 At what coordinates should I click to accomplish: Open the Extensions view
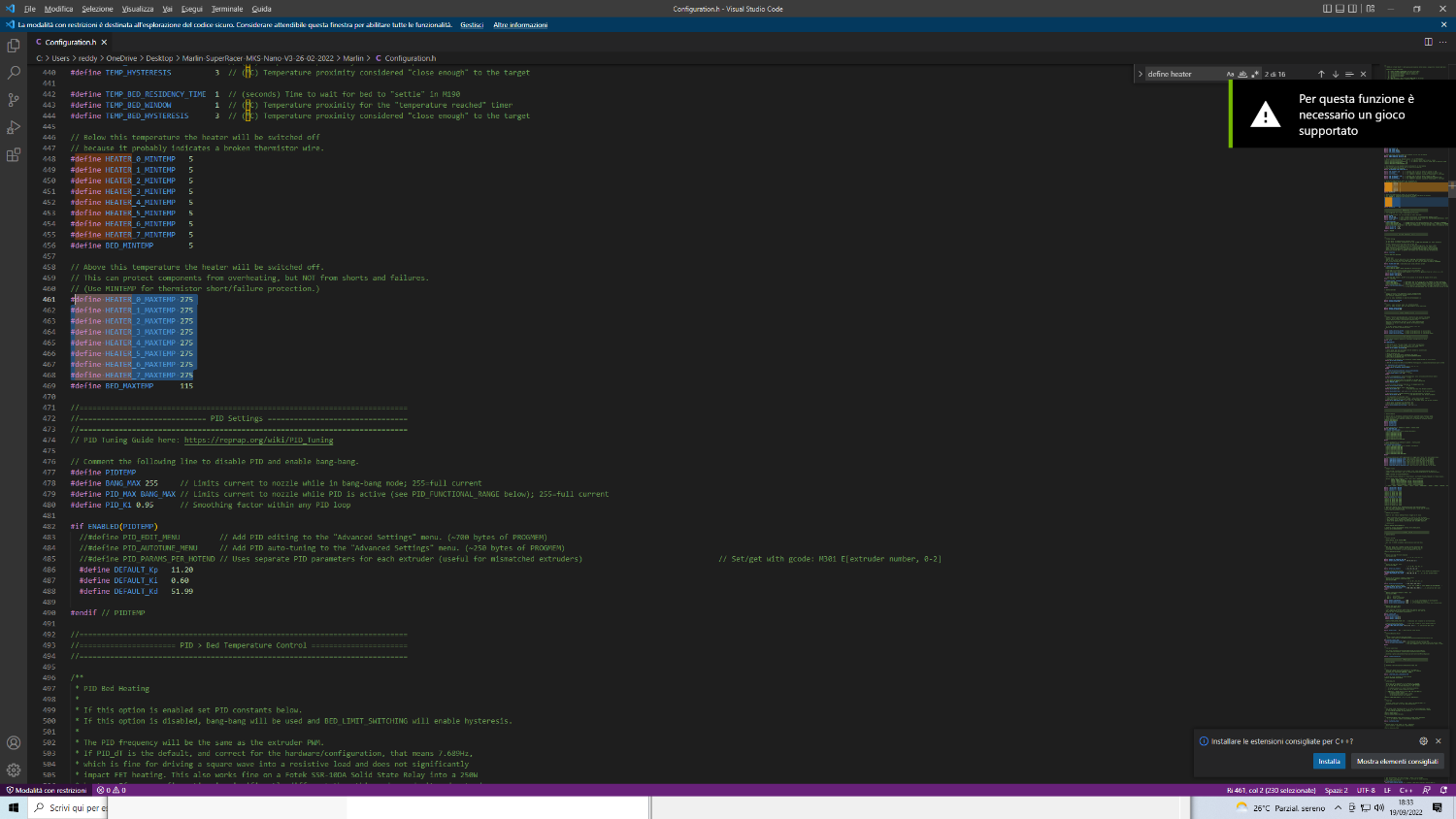14,155
